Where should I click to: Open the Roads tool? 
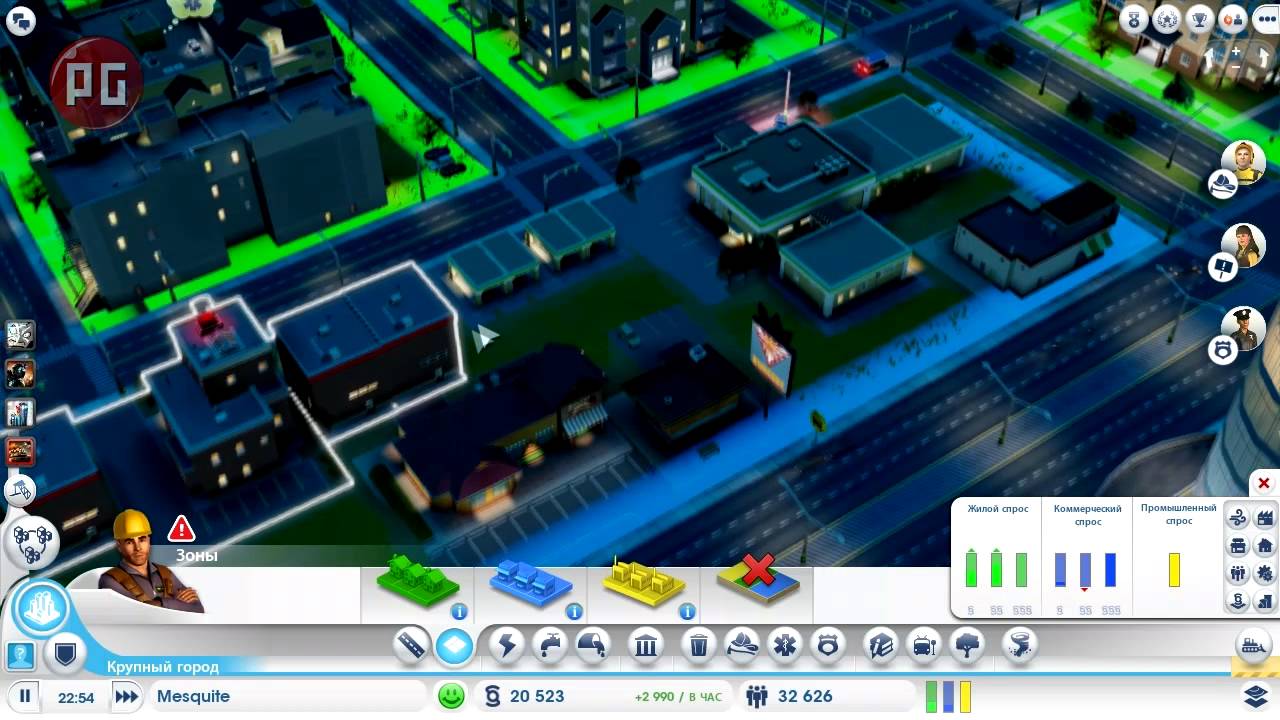pyautogui.click(x=412, y=646)
